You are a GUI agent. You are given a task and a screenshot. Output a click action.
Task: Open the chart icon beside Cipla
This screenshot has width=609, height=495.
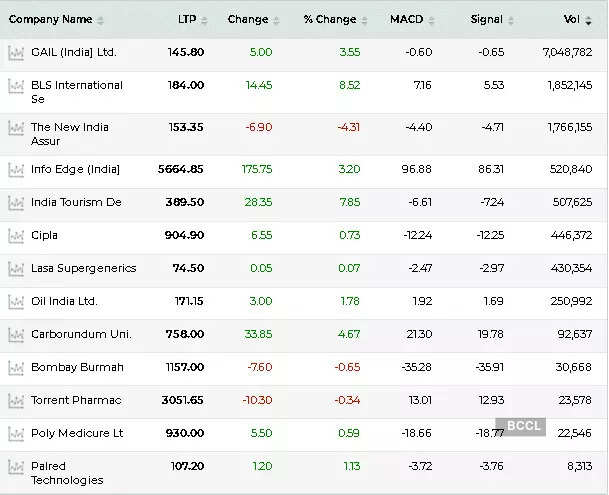pos(15,236)
